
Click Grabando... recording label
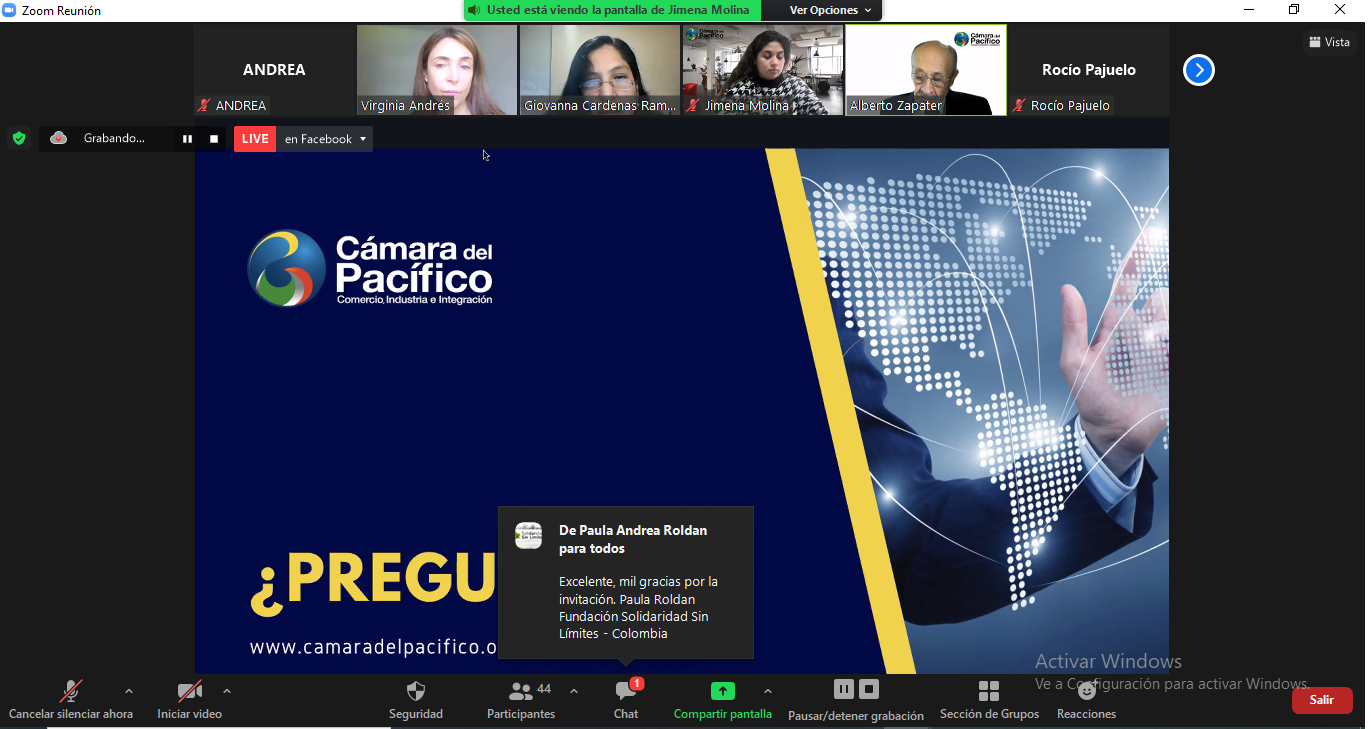(x=114, y=139)
